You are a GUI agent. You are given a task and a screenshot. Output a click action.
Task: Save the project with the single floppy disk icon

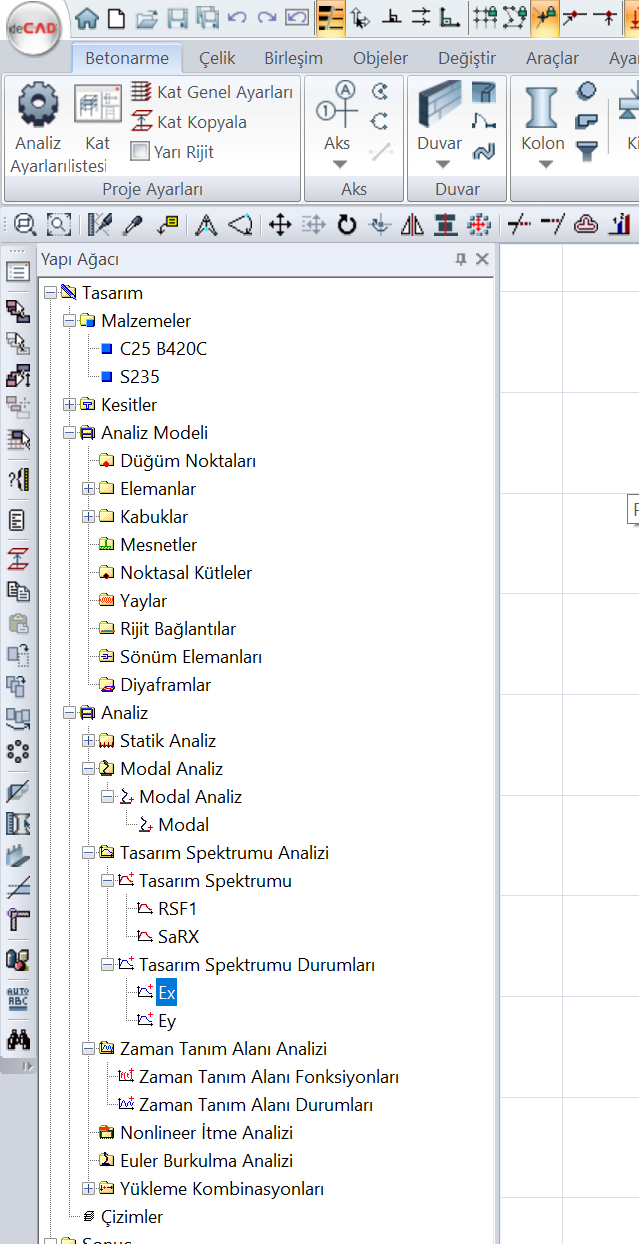(x=177, y=17)
